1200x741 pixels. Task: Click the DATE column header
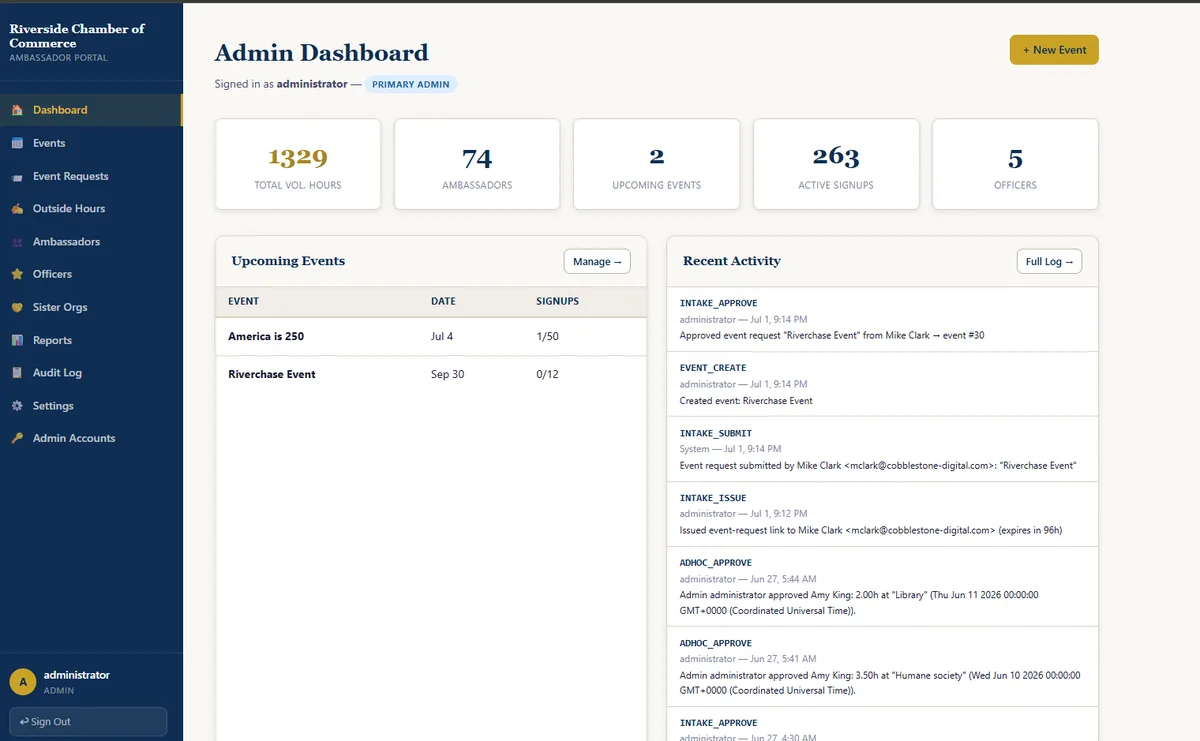(x=443, y=301)
